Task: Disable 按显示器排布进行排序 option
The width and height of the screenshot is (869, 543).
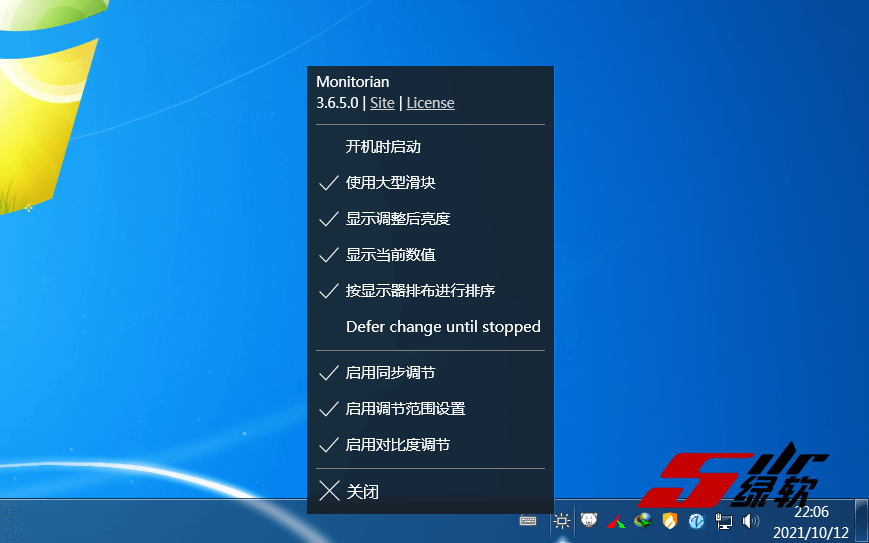Action: (420, 291)
